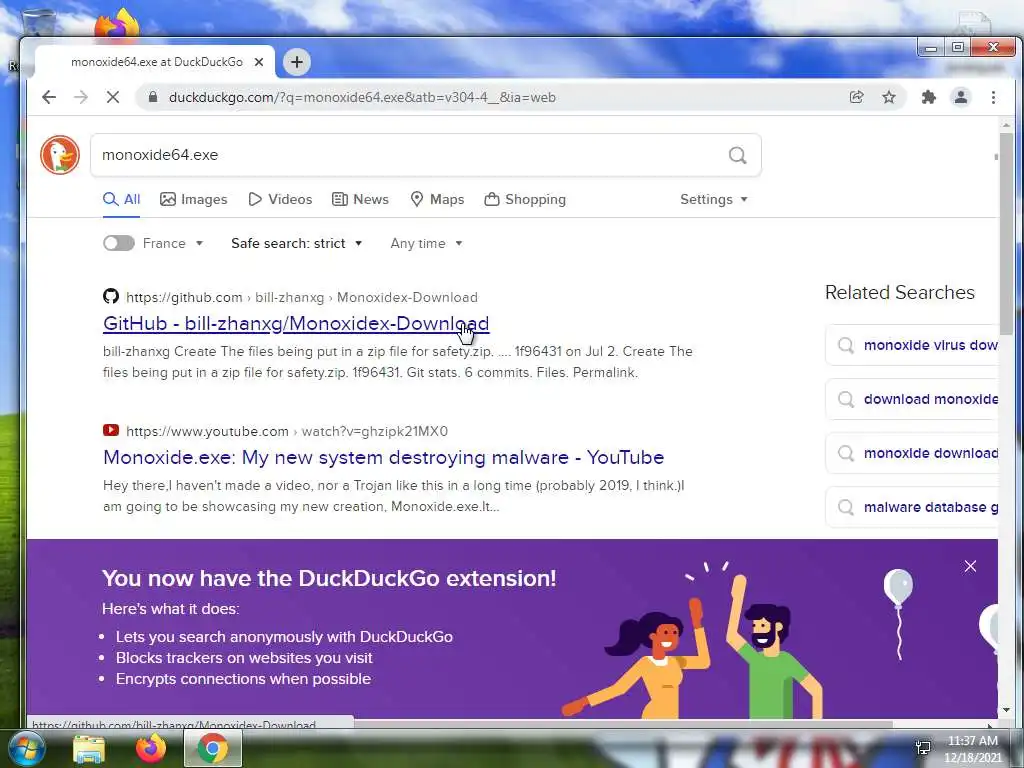
Task: Switch to the Images tab
Action: (x=194, y=199)
